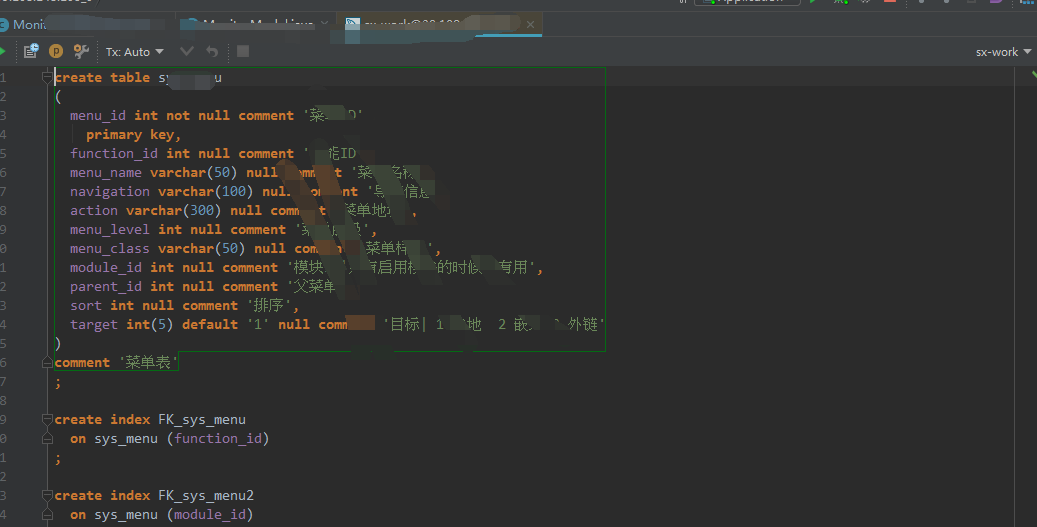Click 'menu_name' column name
Screen dimensions: 1037x527
[106, 173]
